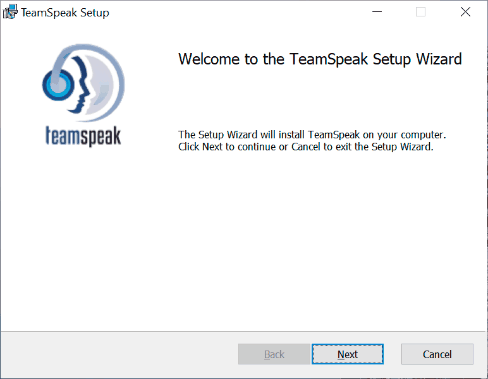Viewport: 488px width, 379px height.
Task: Click the TeamSpeak headset logo image
Action: 83,83
